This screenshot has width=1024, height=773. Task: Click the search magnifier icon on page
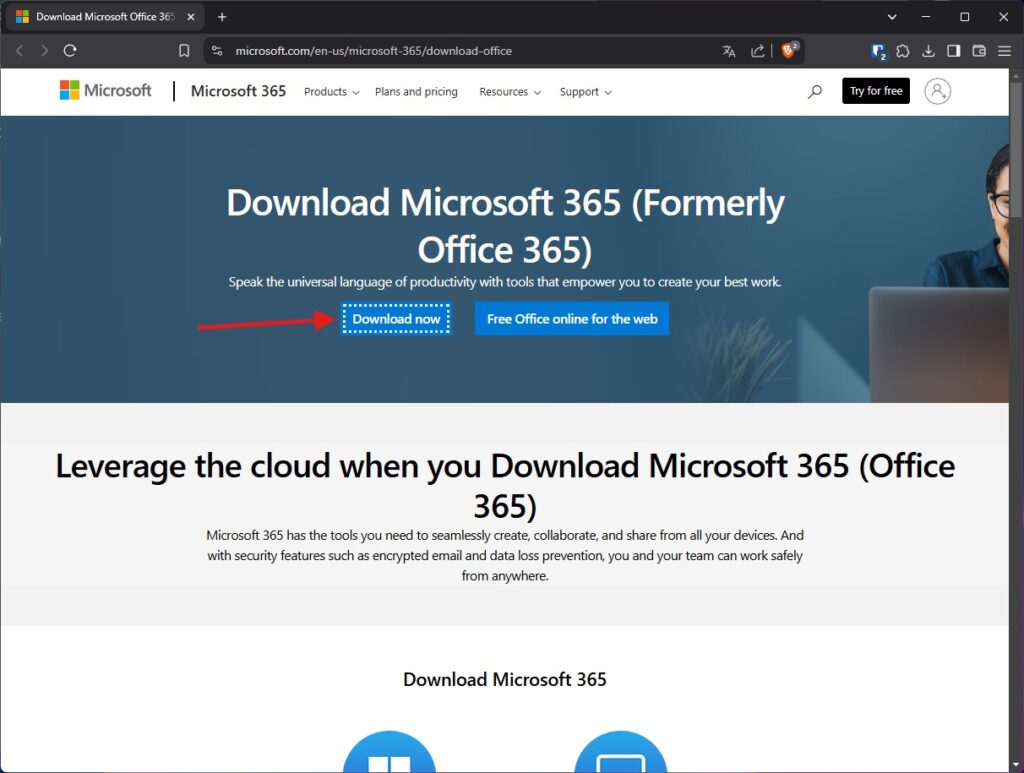[x=814, y=91]
